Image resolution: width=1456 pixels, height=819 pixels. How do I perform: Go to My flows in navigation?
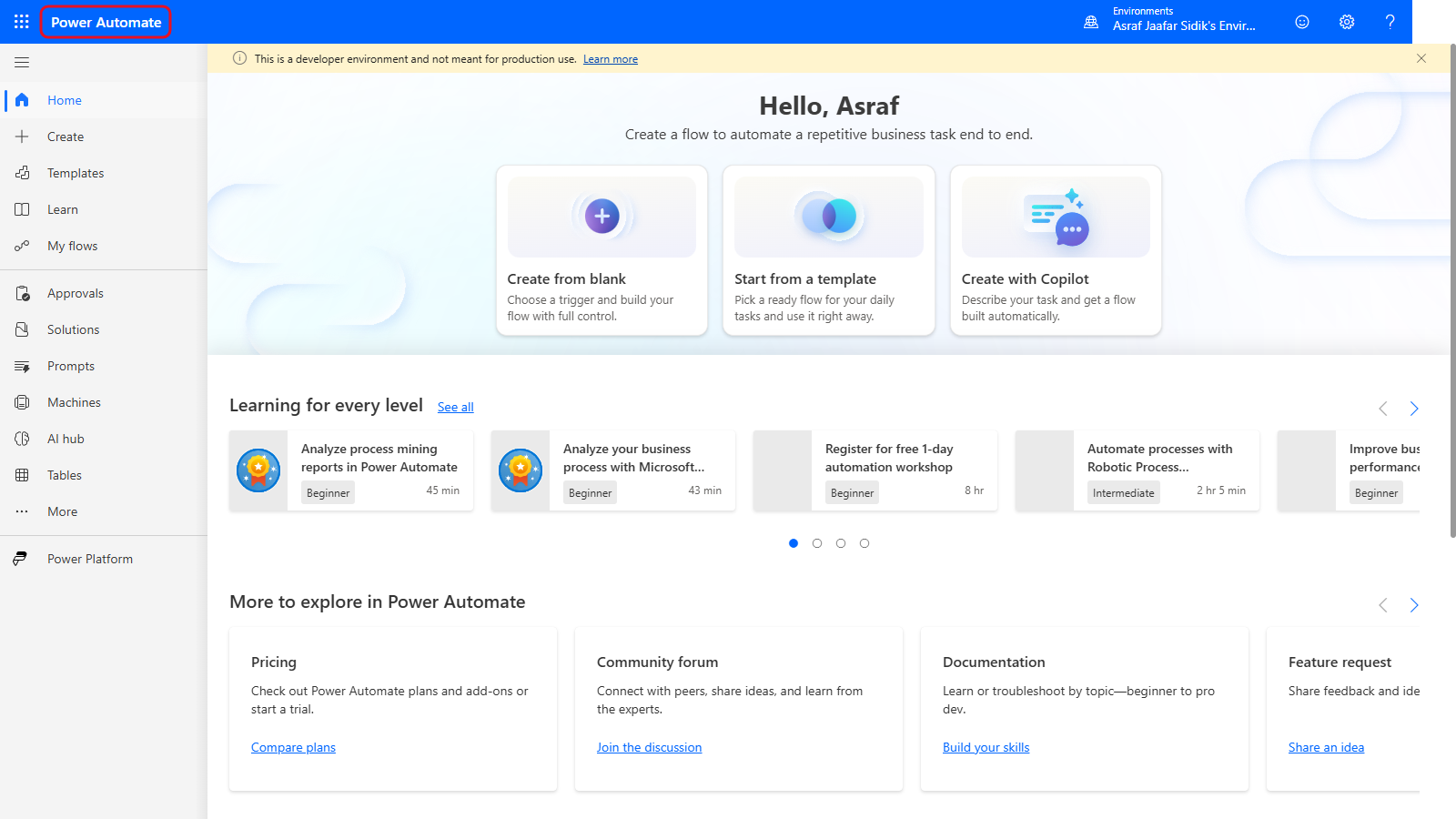click(104, 246)
